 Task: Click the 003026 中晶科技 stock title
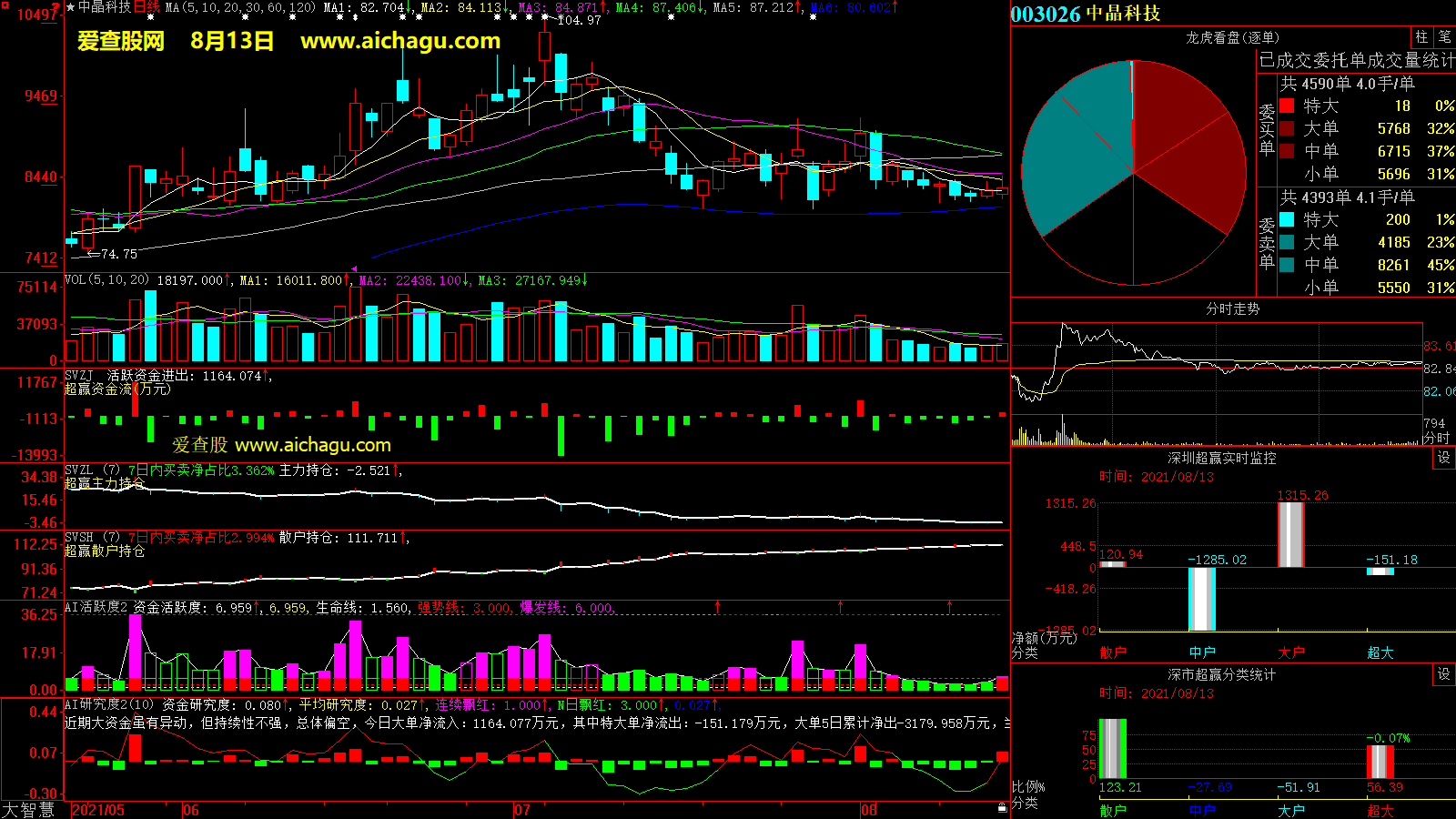(1086, 14)
